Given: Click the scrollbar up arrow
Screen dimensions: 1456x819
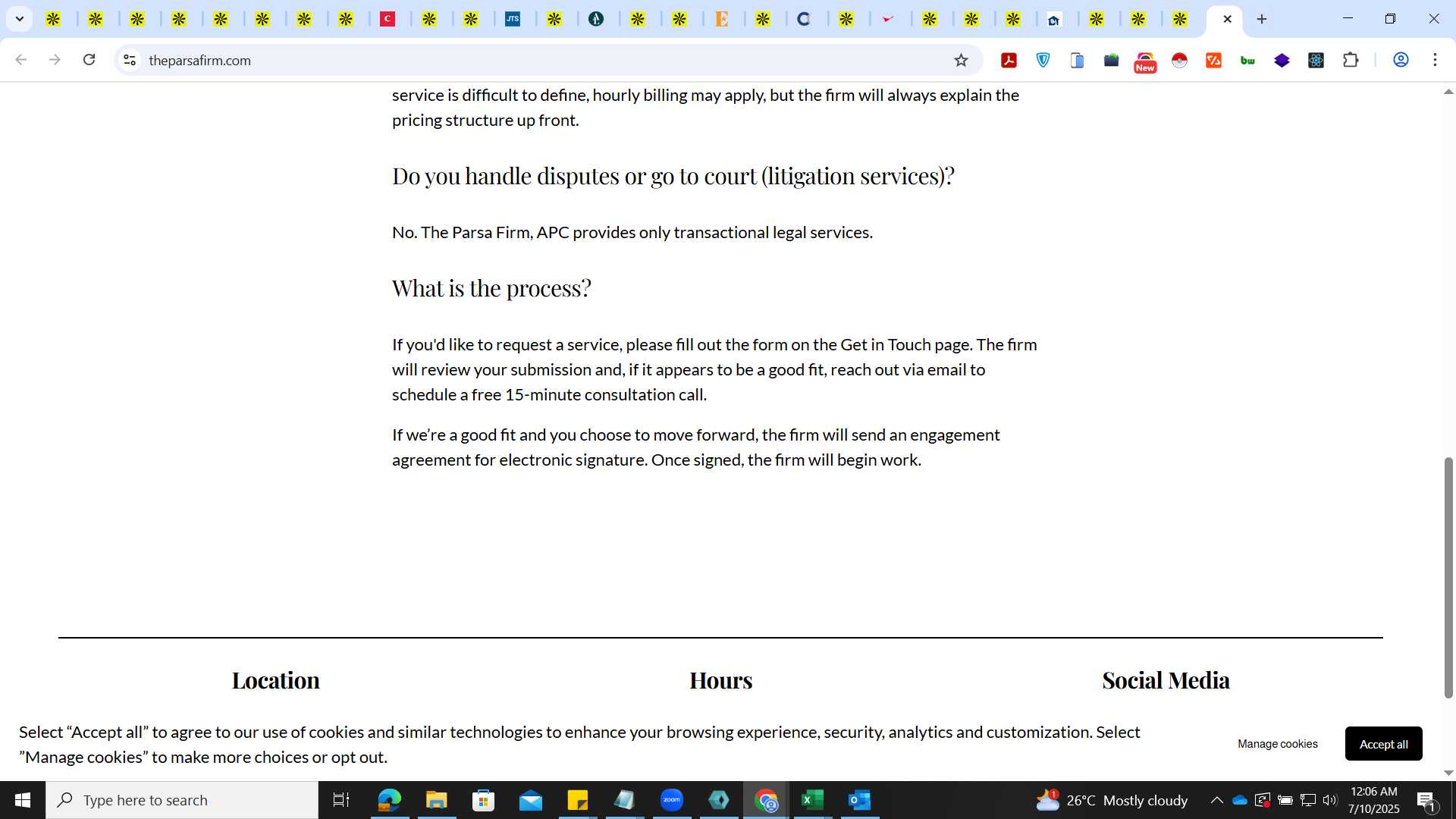Looking at the screenshot, I should click(x=1448, y=92).
